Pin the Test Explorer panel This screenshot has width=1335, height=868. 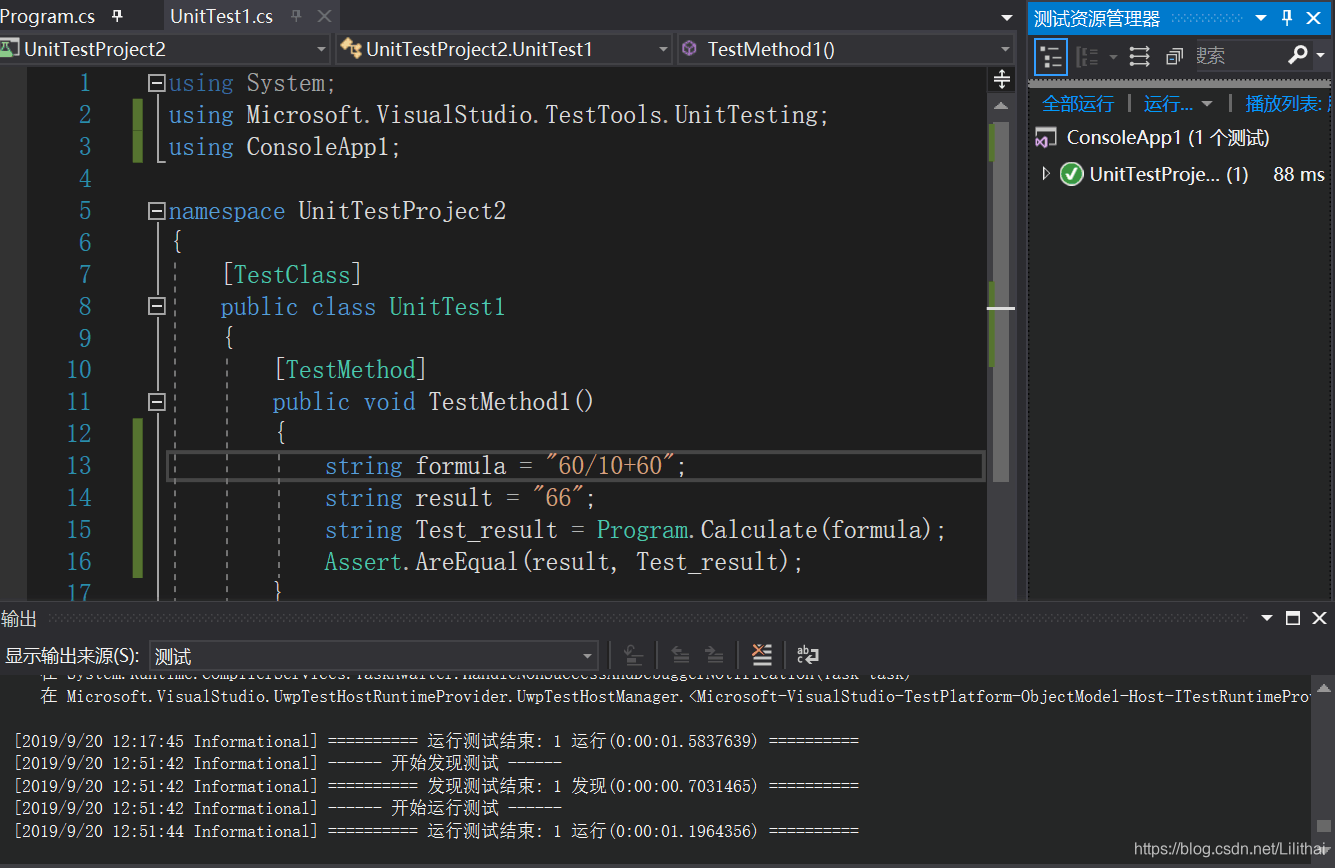(1287, 17)
